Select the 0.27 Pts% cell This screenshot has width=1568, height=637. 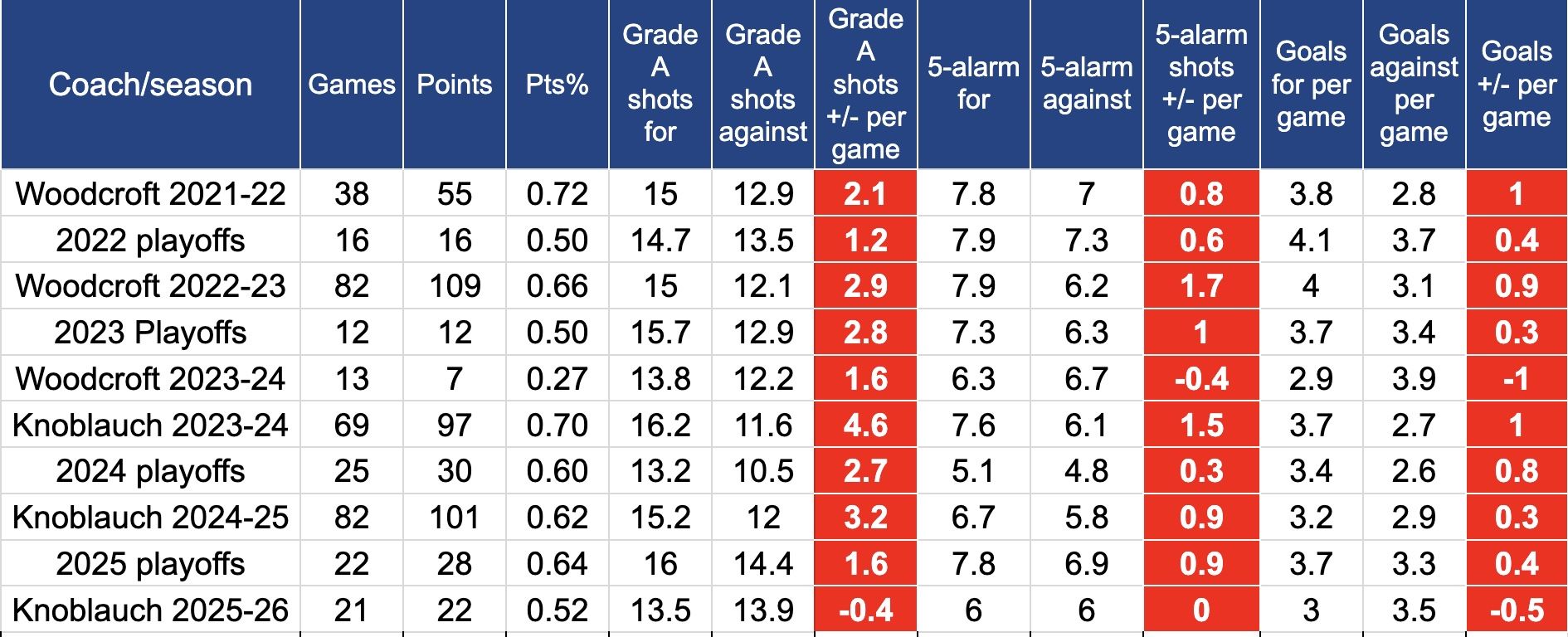tap(557, 379)
